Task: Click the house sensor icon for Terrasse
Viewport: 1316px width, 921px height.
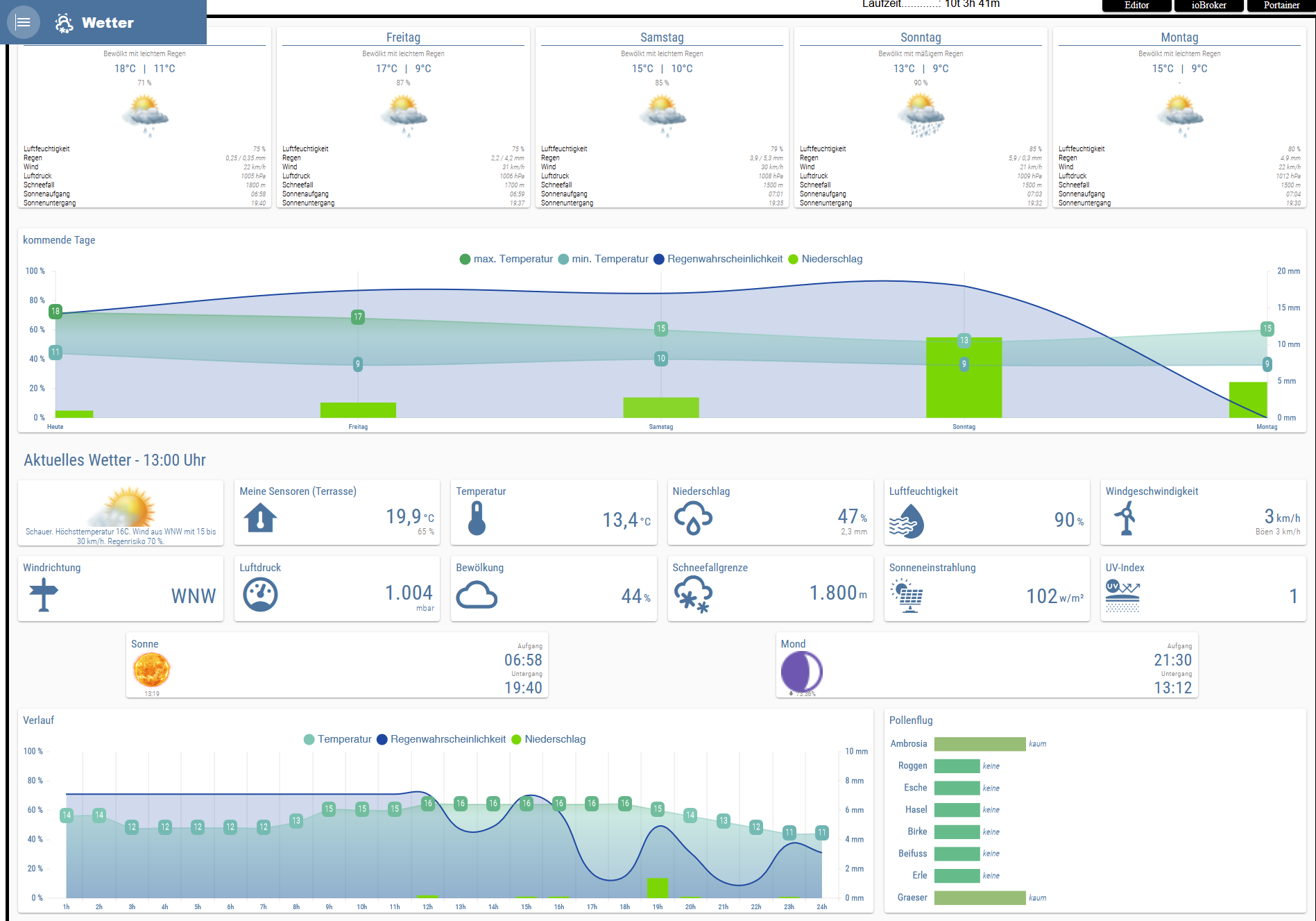Action: (260, 518)
